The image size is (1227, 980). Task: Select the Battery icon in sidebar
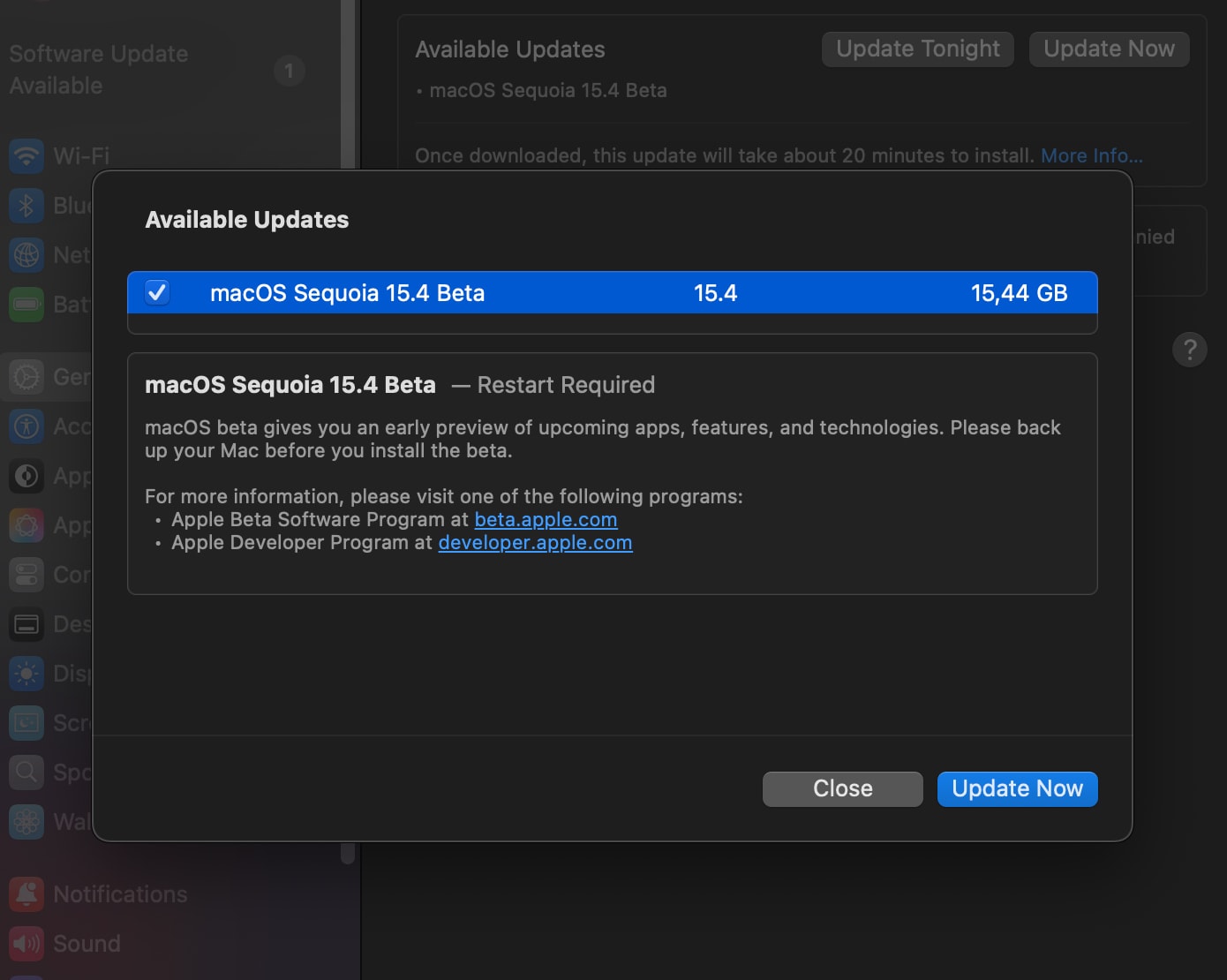(x=26, y=305)
